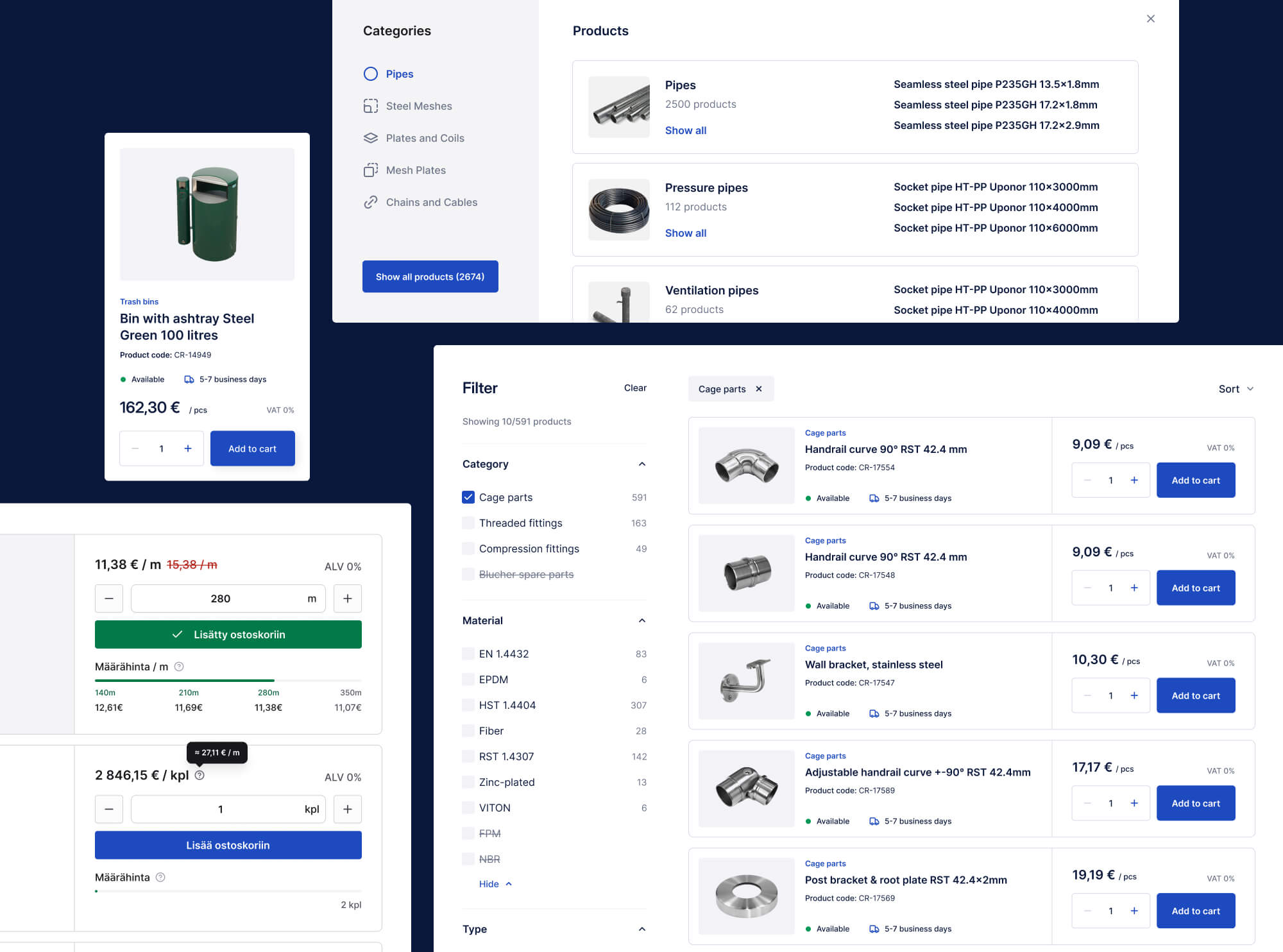Select the Mesh Plates category
This screenshot has width=1283, height=952.
point(416,170)
